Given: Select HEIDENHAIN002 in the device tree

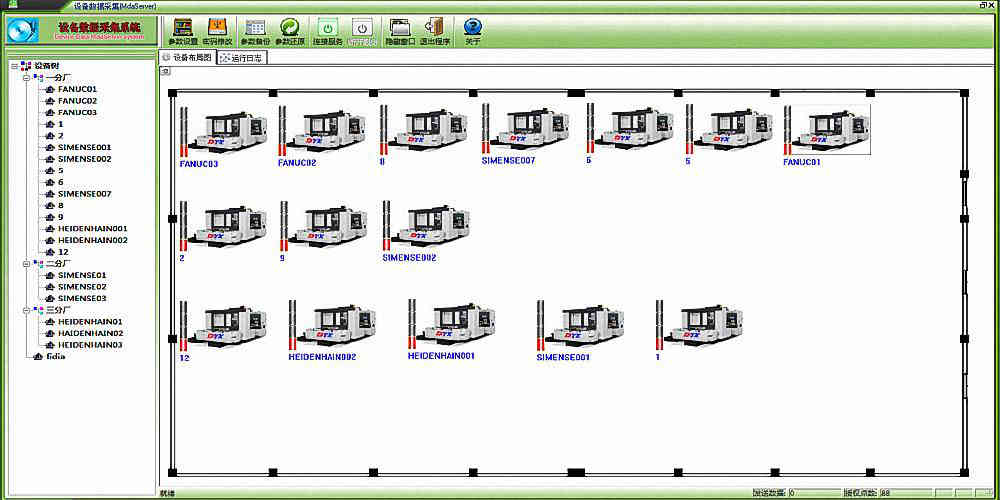Looking at the screenshot, I should click(92, 240).
